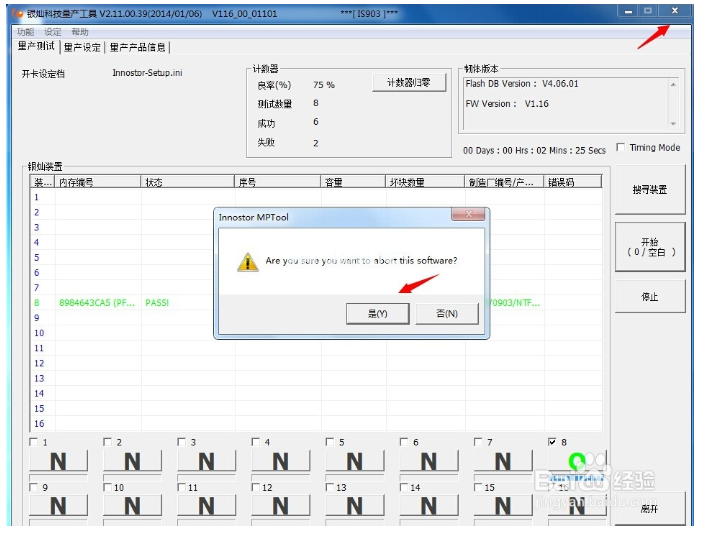Confirm abort with 是(Y) button

click(x=376, y=314)
